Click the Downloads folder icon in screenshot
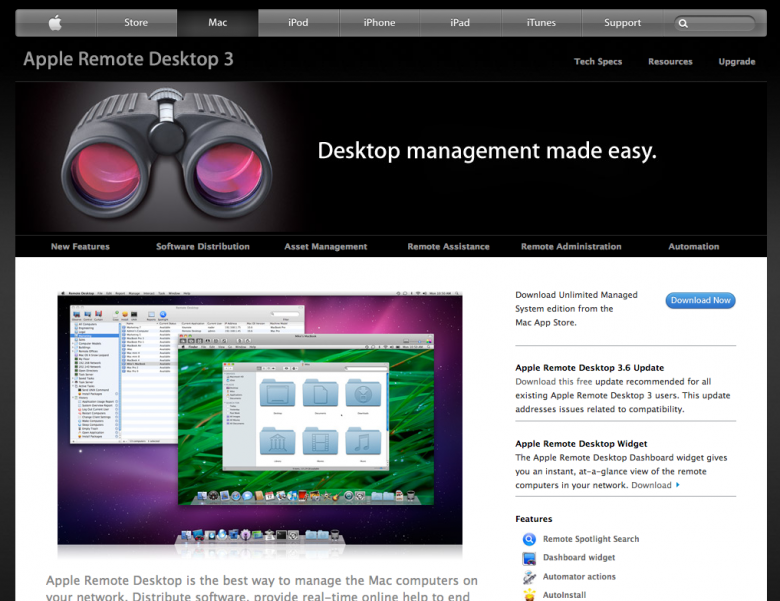The height and width of the screenshot is (601, 780). tap(363, 394)
